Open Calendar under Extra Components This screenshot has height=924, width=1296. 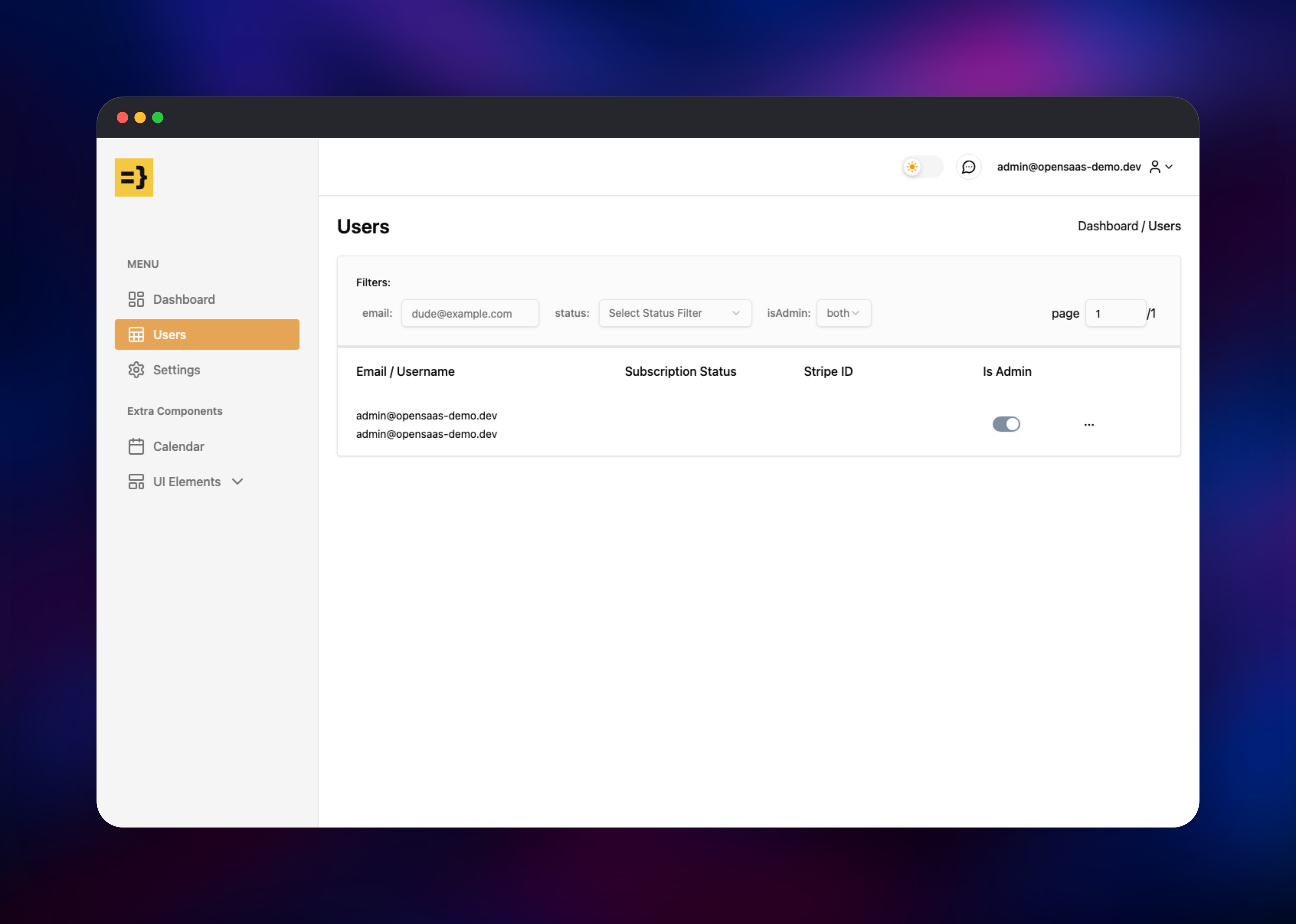(x=207, y=446)
